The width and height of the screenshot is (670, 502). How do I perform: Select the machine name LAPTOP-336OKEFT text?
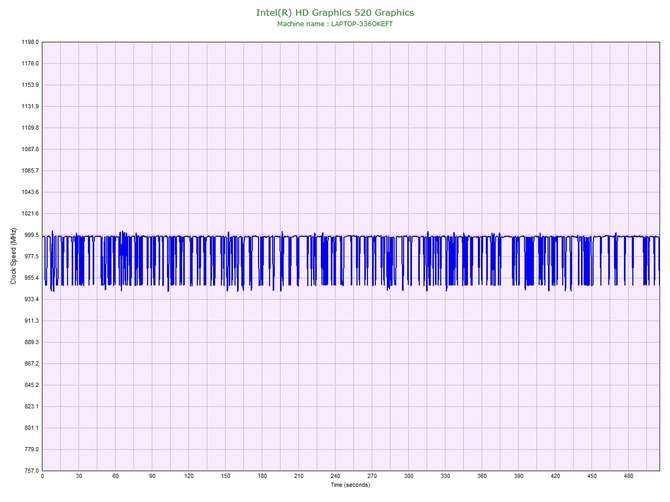click(361, 24)
